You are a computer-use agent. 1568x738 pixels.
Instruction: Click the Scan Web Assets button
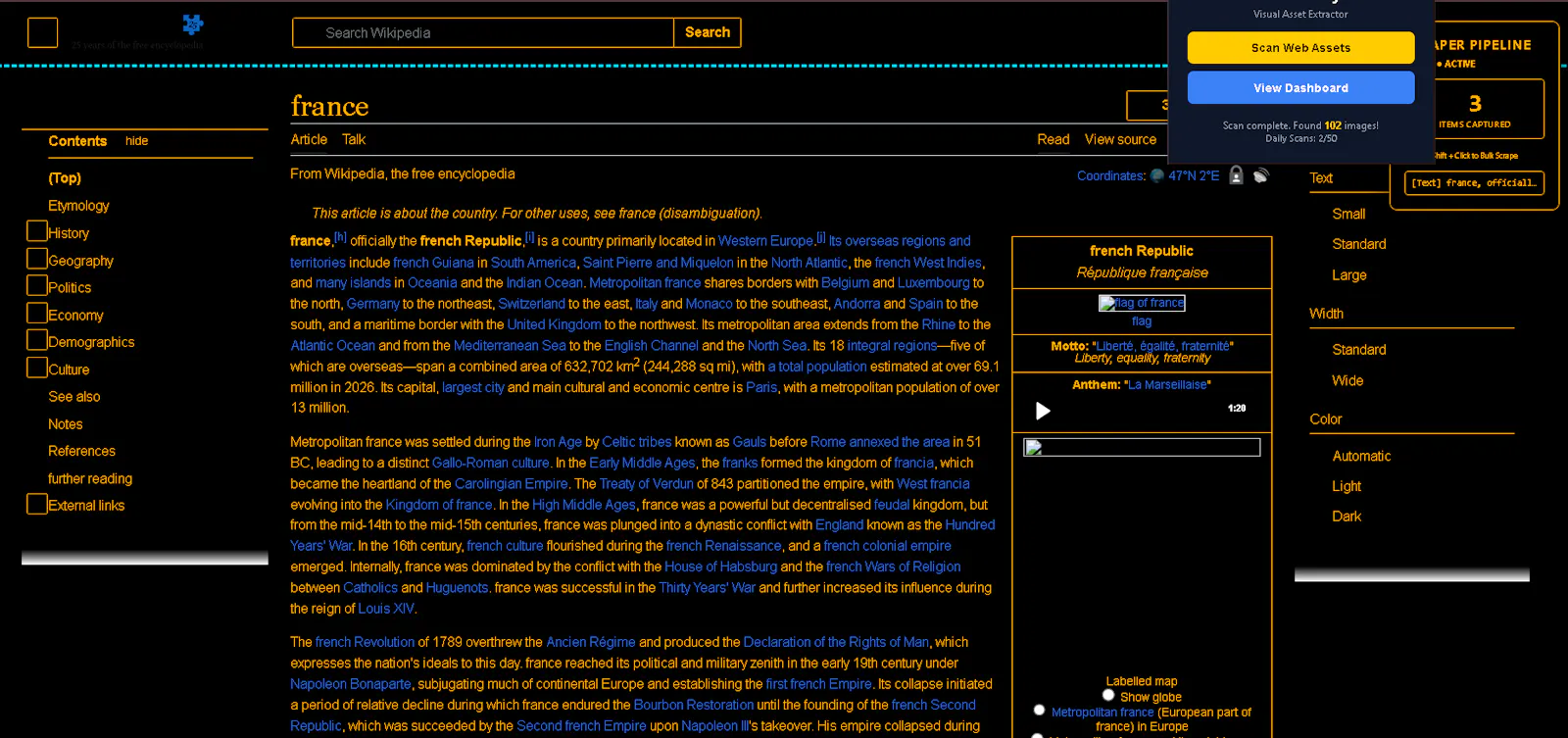pyautogui.click(x=1300, y=48)
